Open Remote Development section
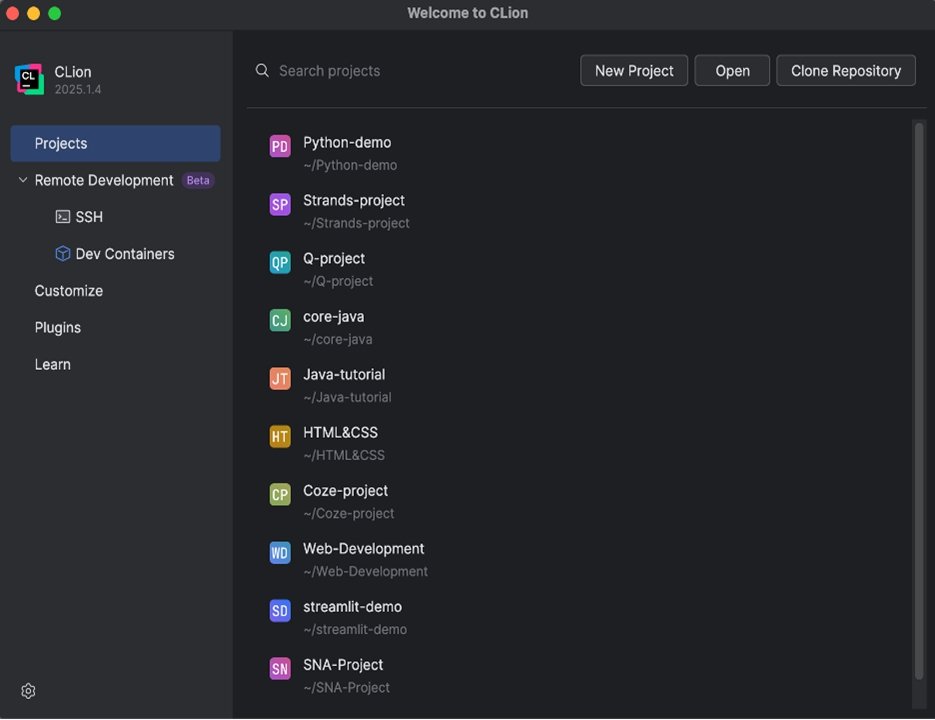This screenshot has height=720, width=935. (x=104, y=180)
